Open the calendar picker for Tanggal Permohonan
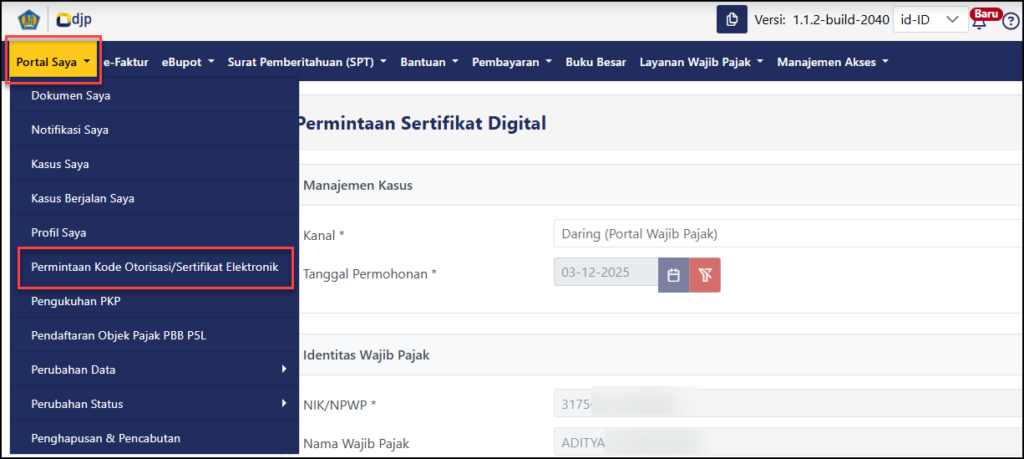 coord(673,275)
